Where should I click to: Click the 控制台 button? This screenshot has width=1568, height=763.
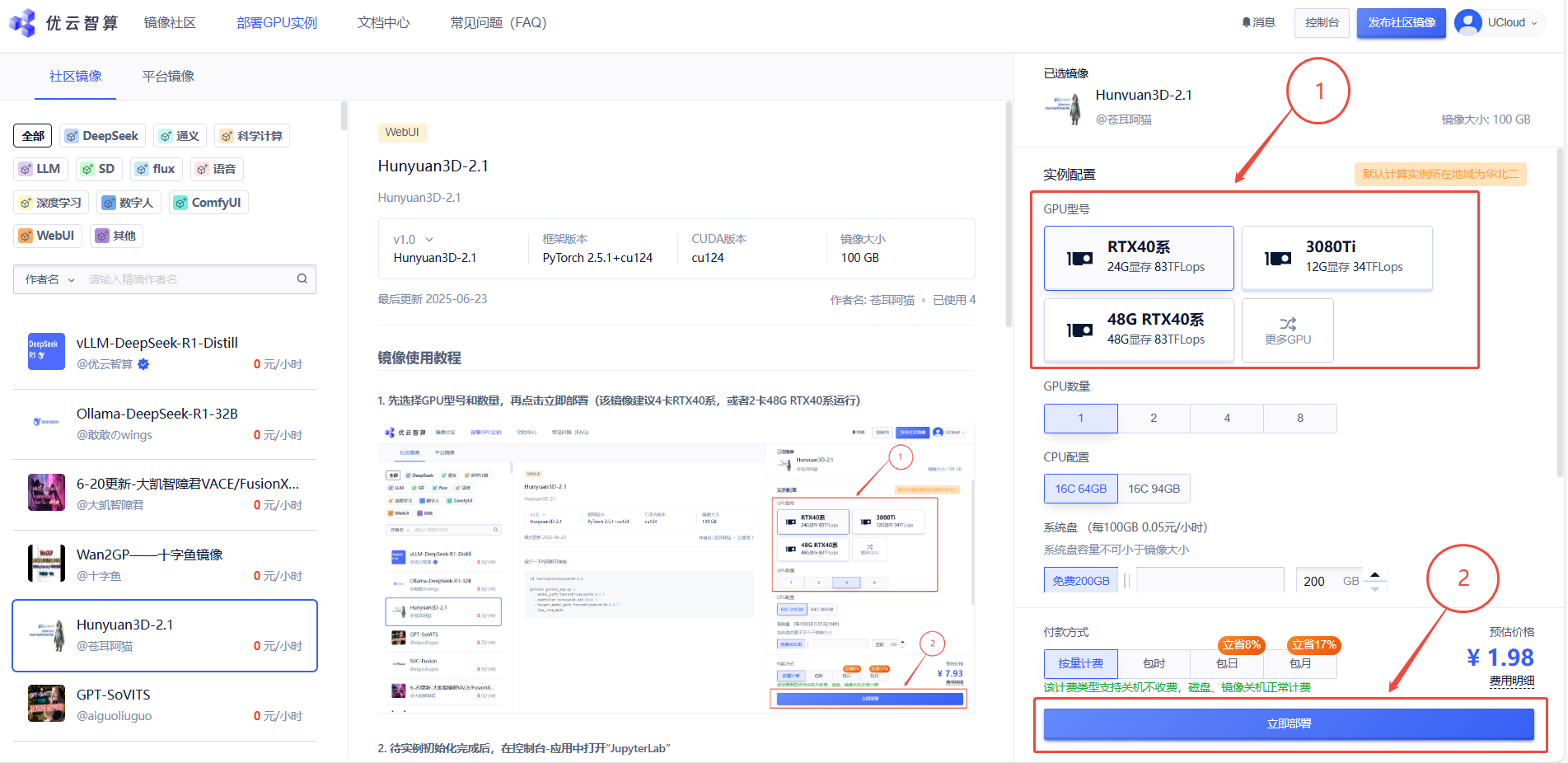1322,22
